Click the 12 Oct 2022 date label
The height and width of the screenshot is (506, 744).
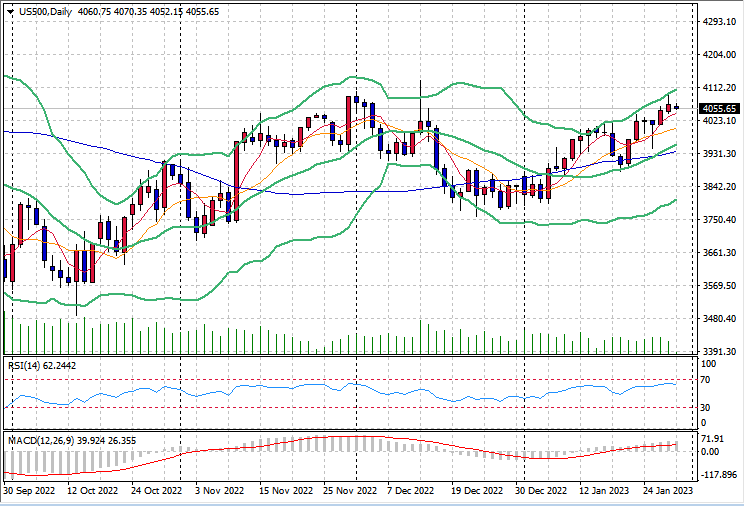point(95,492)
